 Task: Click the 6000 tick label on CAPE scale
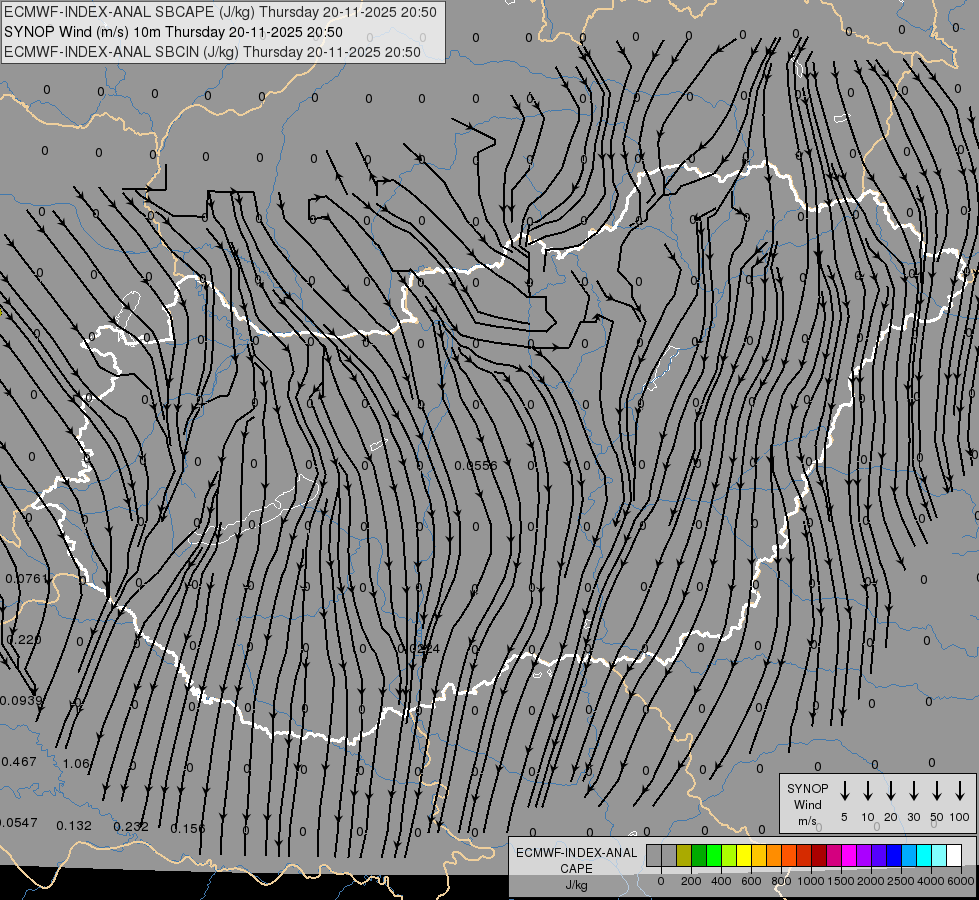[961, 881]
